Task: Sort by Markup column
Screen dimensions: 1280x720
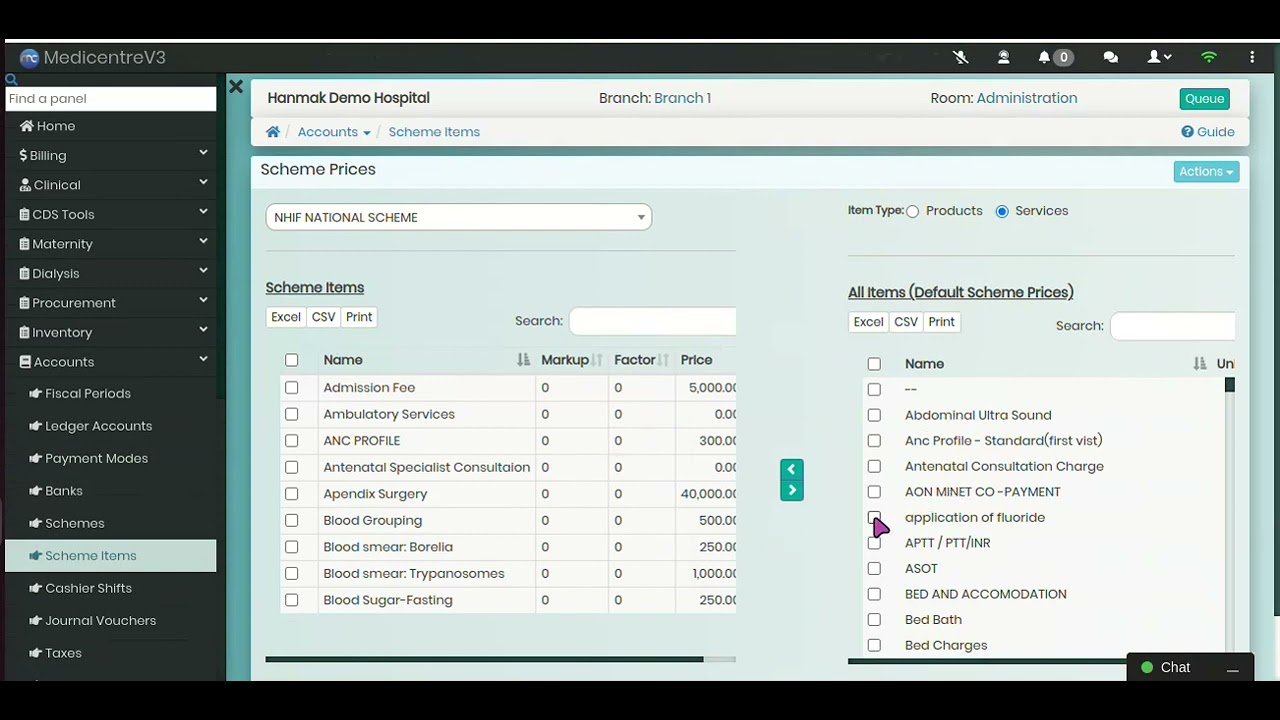Action: (572, 360)
